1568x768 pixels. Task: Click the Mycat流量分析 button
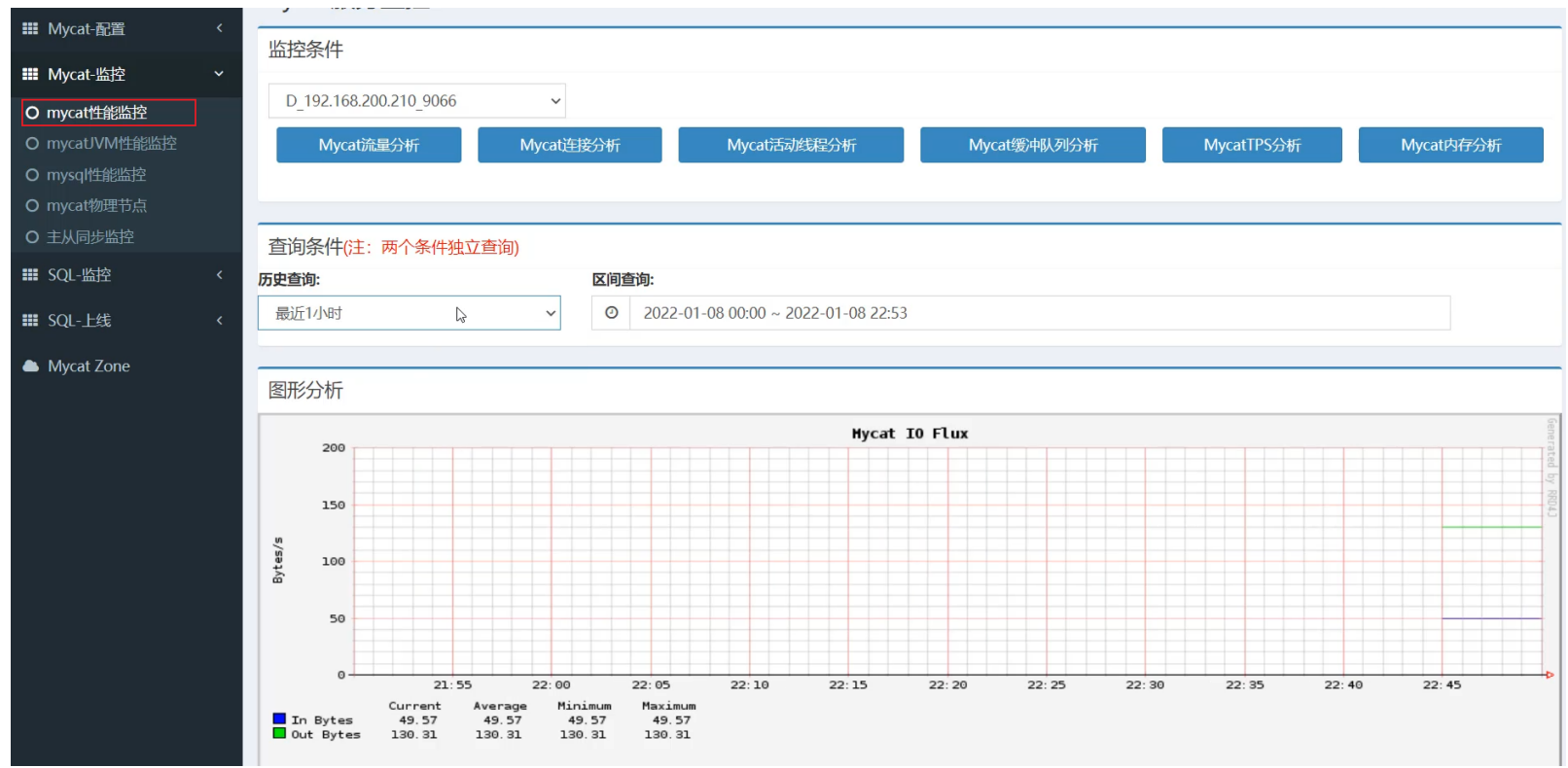point(369,145)
